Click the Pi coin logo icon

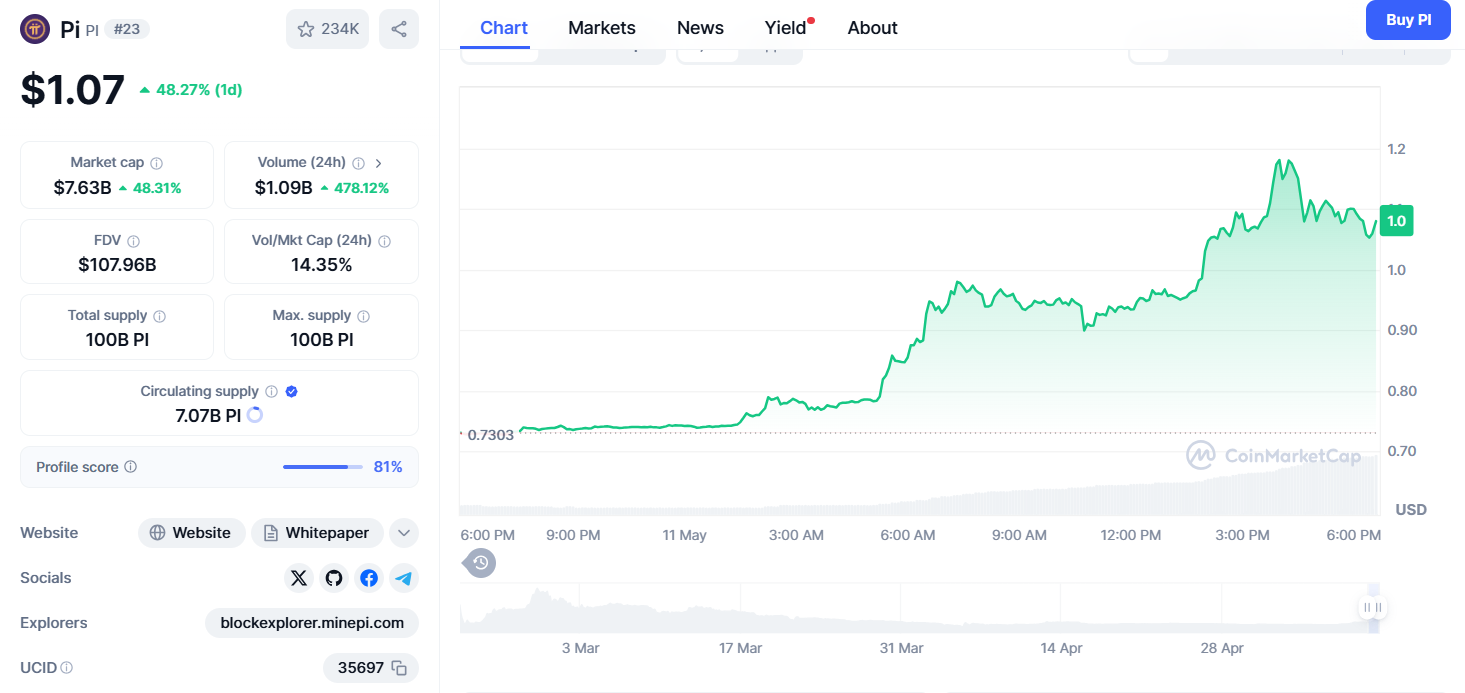[35, 29]
